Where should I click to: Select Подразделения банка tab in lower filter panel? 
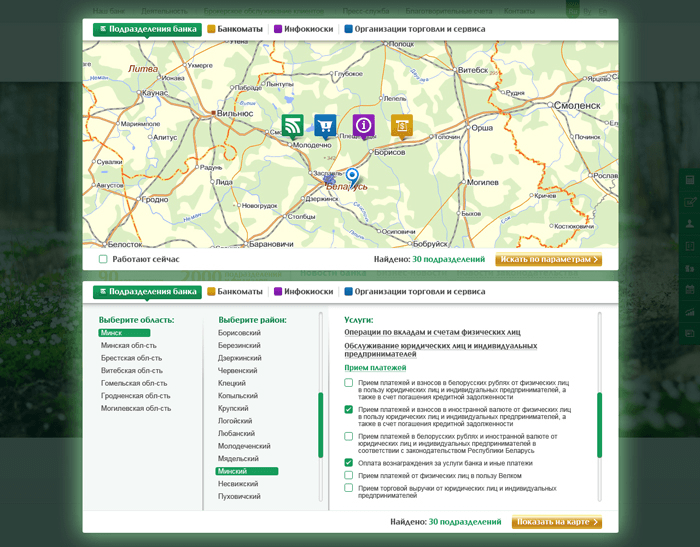point(147,292)
